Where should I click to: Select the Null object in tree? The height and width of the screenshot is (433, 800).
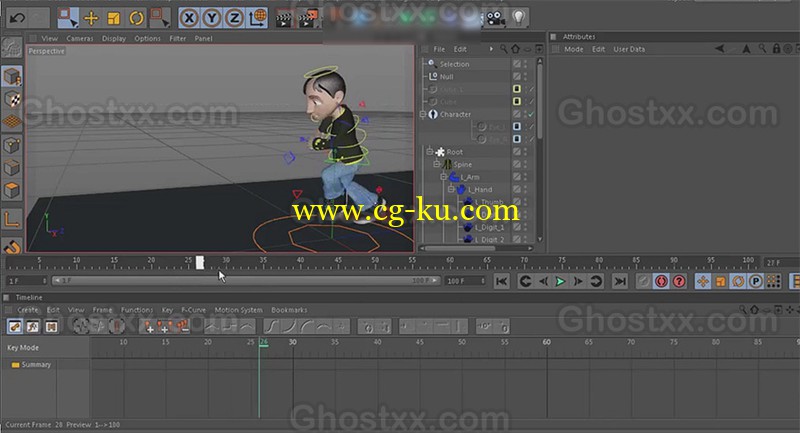point(446,77)
